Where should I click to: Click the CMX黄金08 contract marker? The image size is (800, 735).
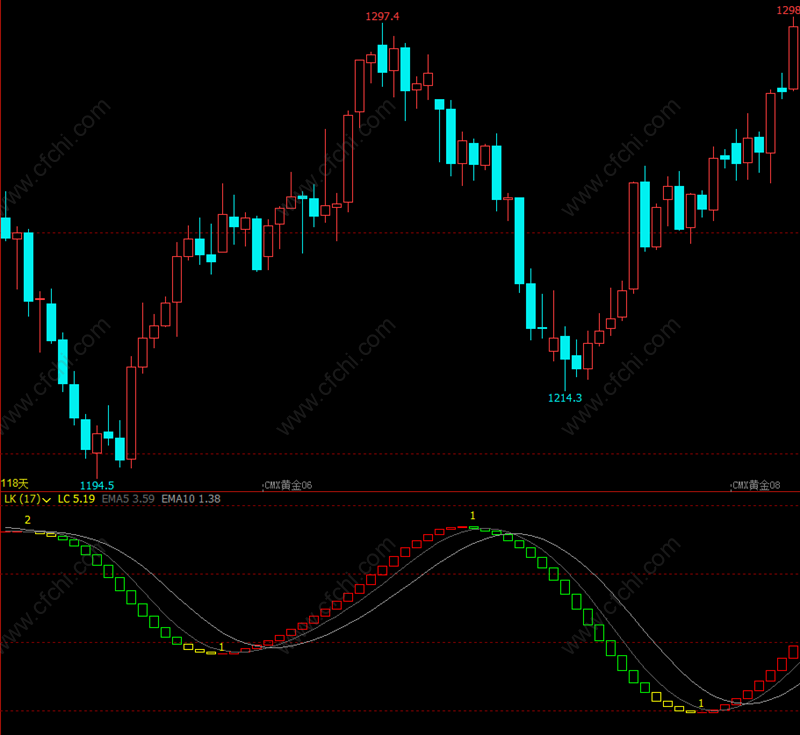[x=756, y=485]
